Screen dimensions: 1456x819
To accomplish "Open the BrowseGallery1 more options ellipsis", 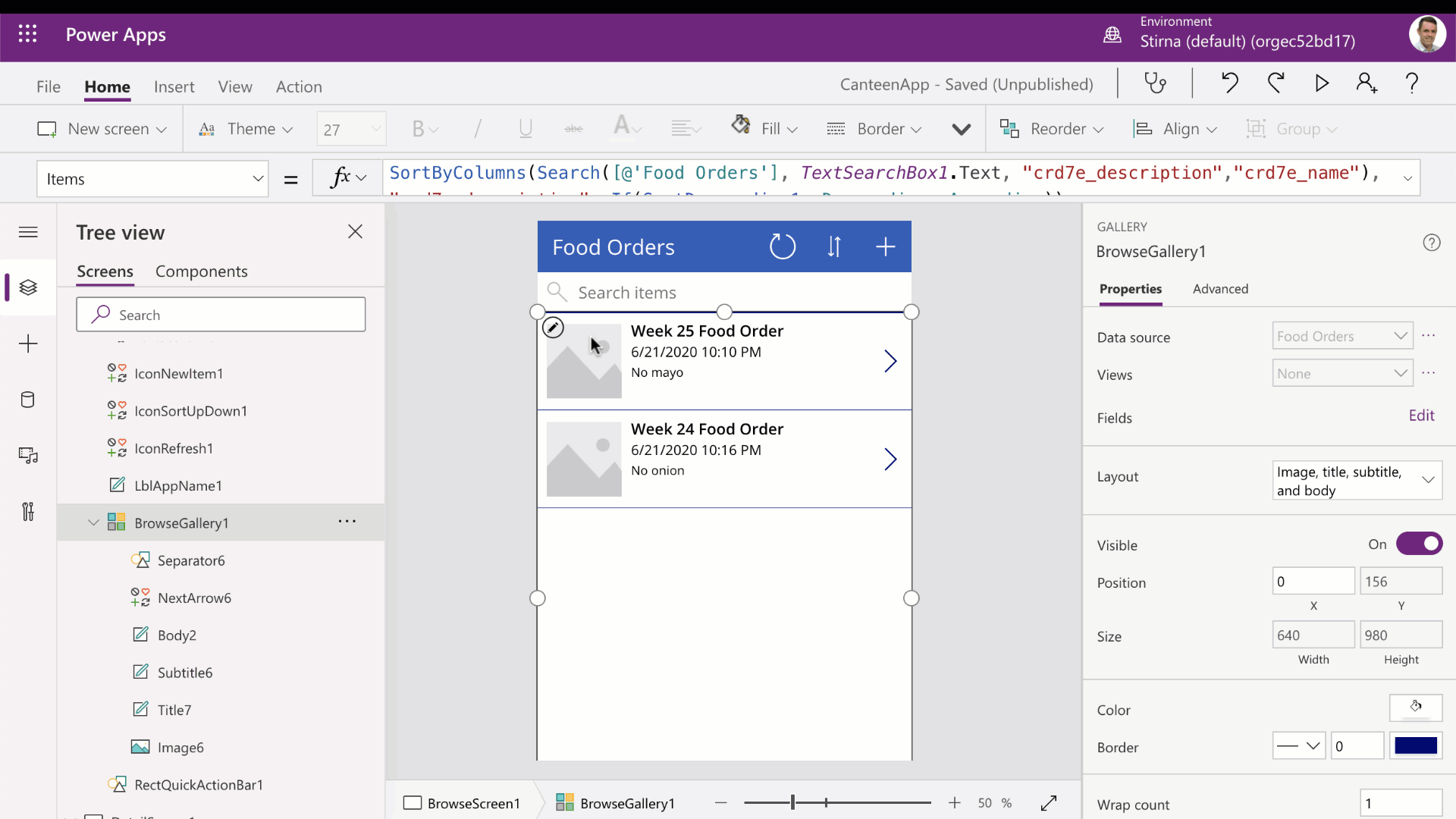I will (347, 522).
